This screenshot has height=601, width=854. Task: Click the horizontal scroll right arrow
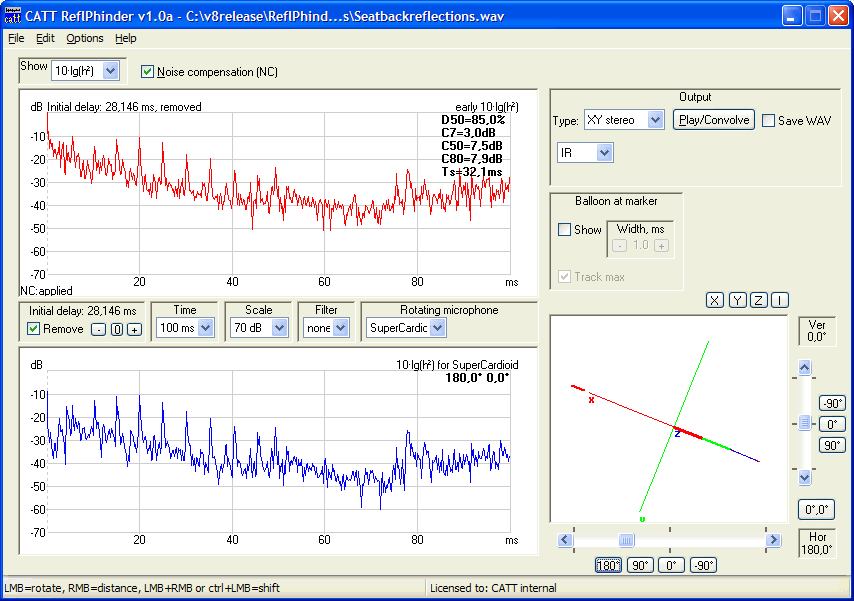pyautogui.click(x=773, y=540)
